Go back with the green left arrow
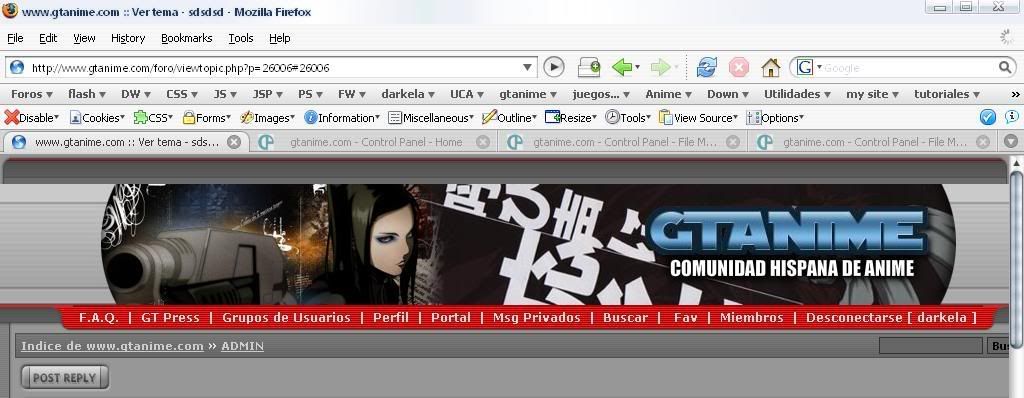Image resolution: width=1024 pixels, height=398 pixels. point(622,67)
